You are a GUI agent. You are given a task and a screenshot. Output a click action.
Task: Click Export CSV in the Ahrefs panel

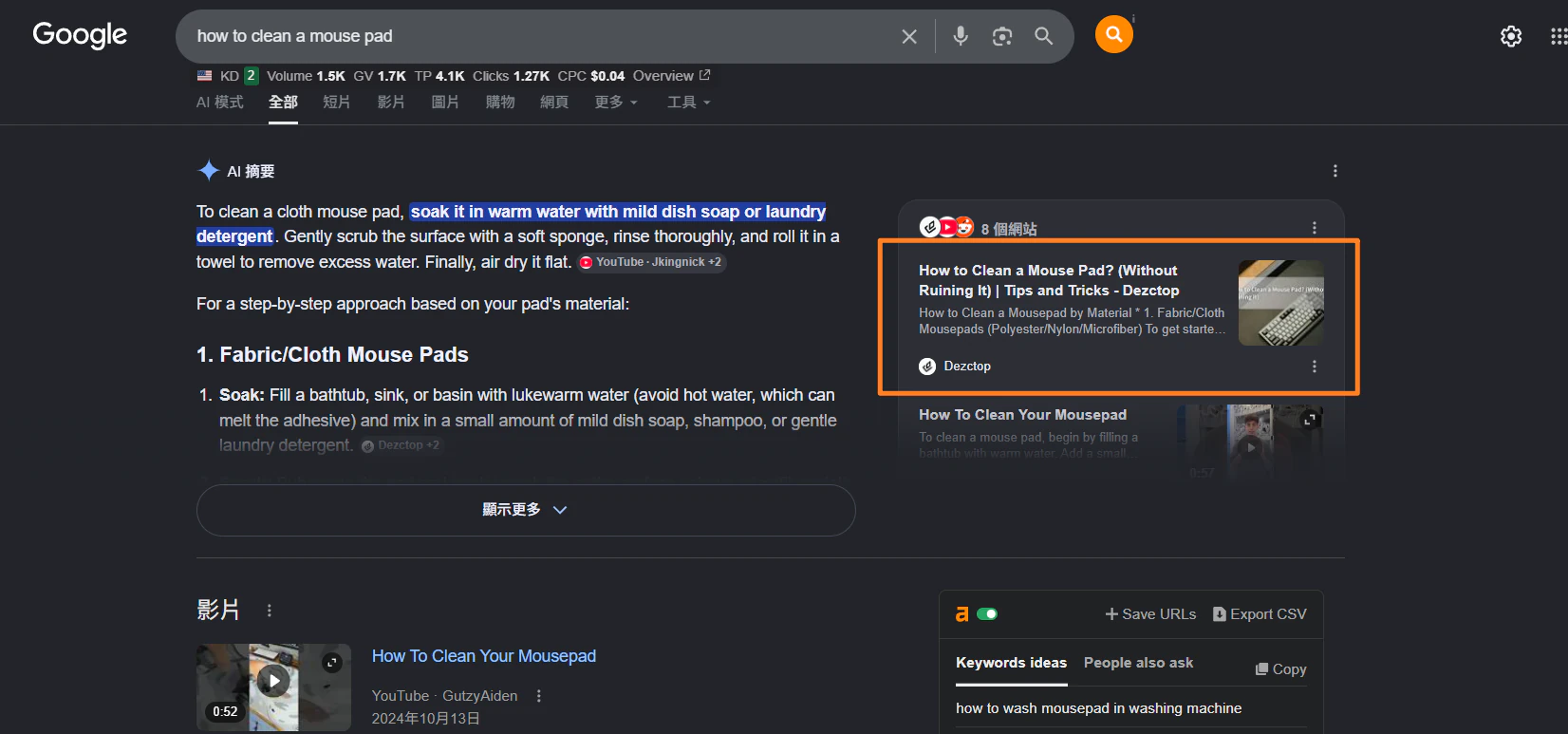[x=1260, y=614]
